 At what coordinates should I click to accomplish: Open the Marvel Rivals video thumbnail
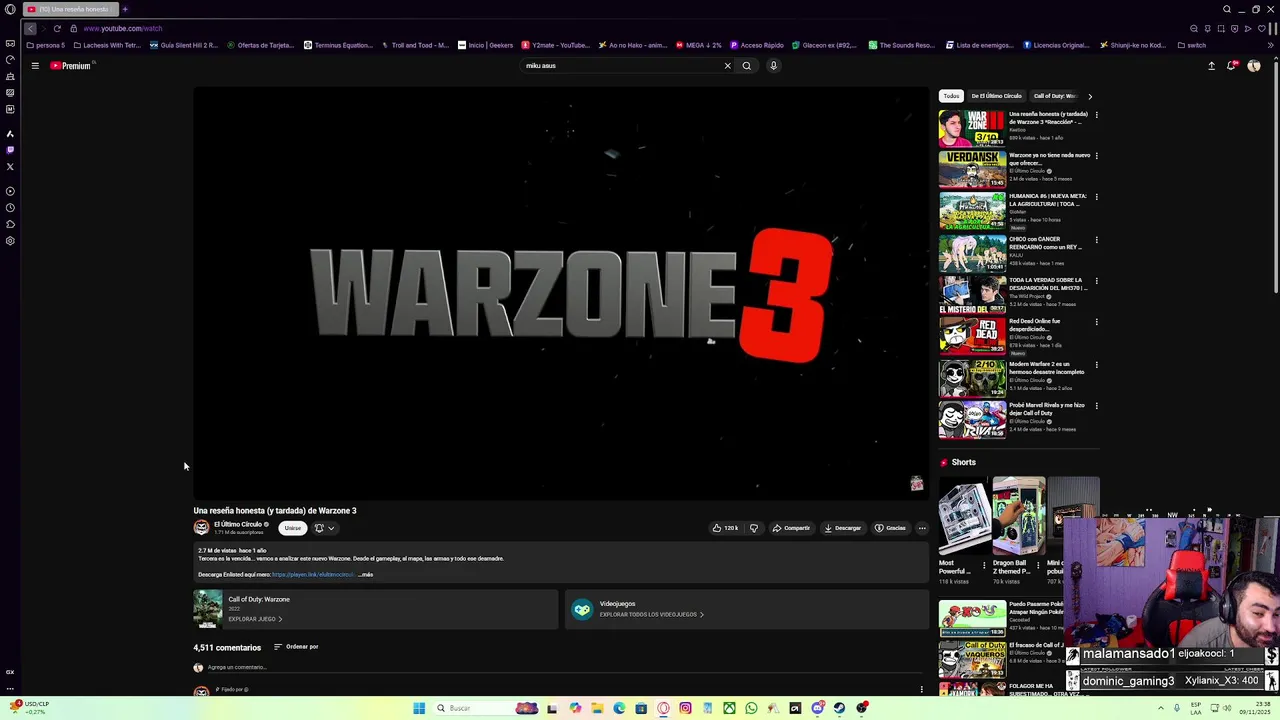972,419
